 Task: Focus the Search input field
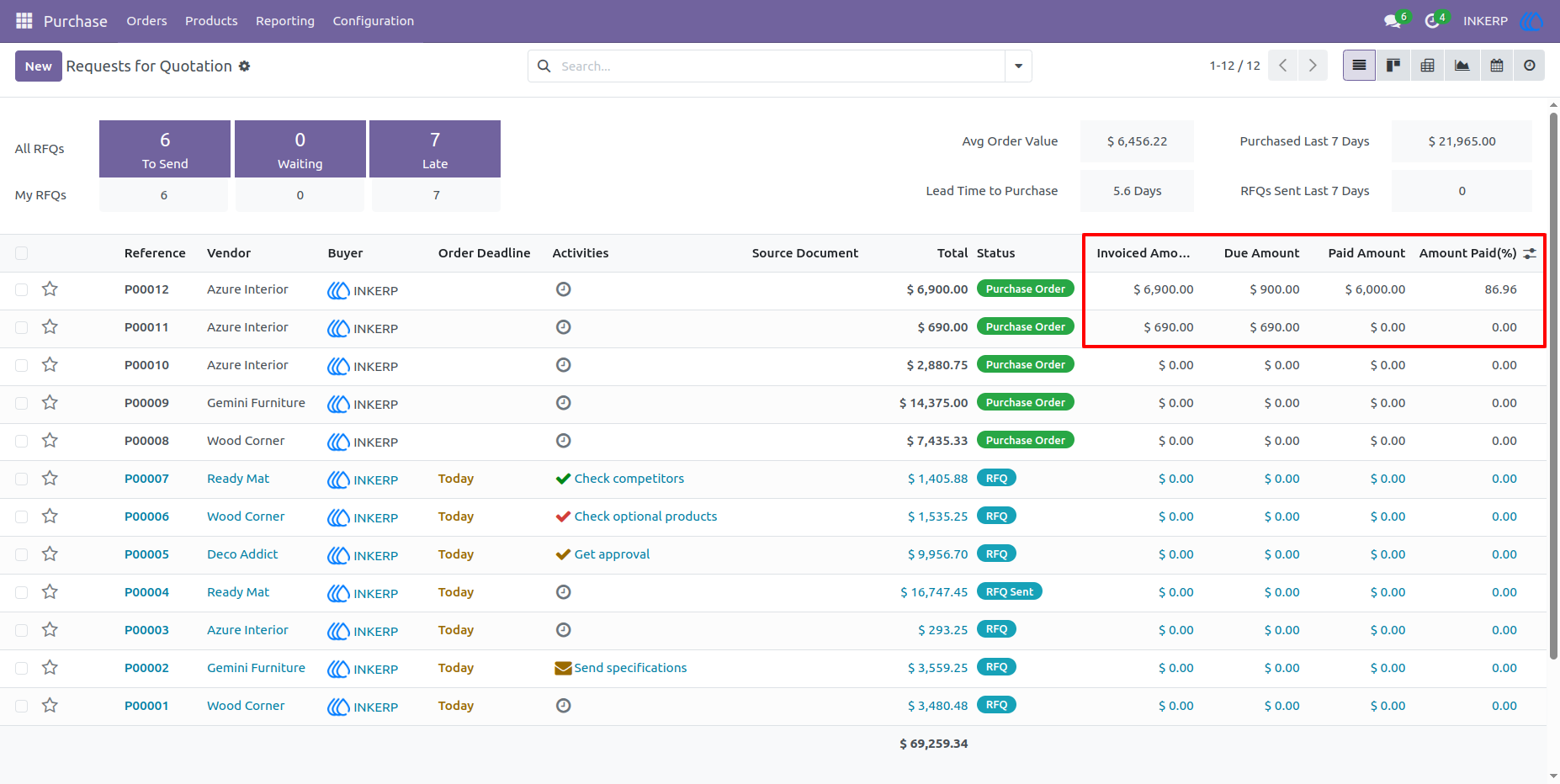(778, 66)
